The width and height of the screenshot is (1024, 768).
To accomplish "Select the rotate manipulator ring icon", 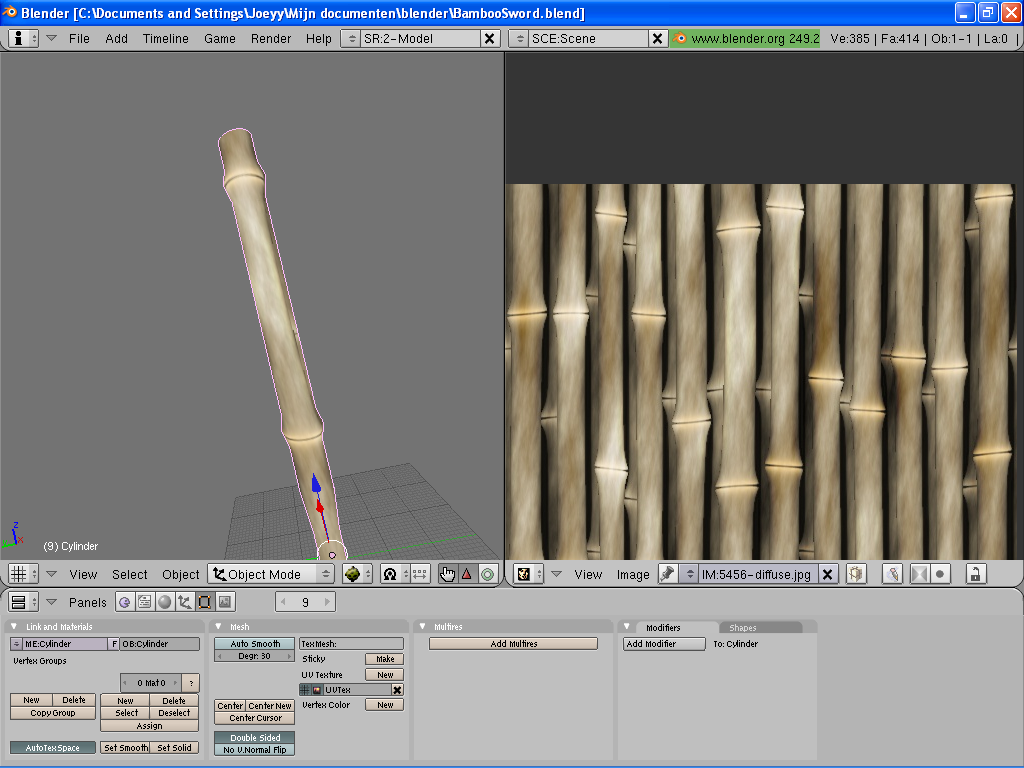I will pos(487,574).
